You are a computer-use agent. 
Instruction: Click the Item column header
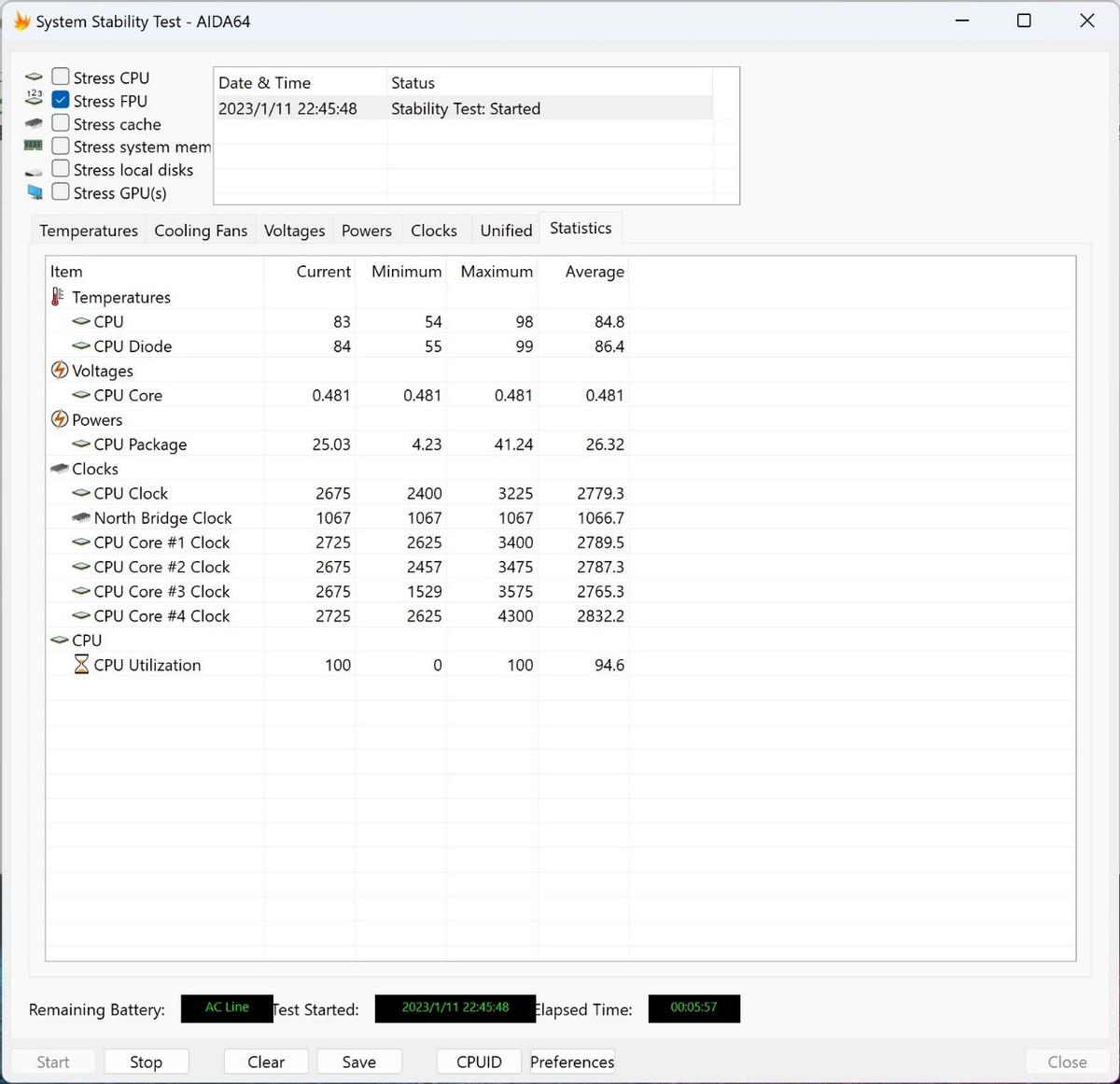155,272
